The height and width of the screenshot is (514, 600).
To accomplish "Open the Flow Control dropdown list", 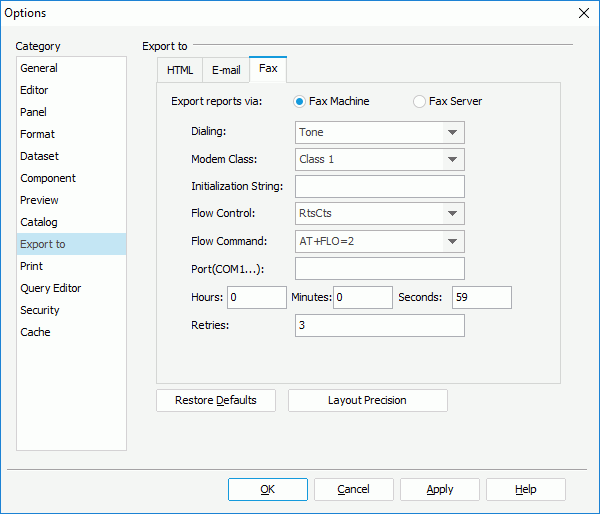I will (x=453, y=213).
